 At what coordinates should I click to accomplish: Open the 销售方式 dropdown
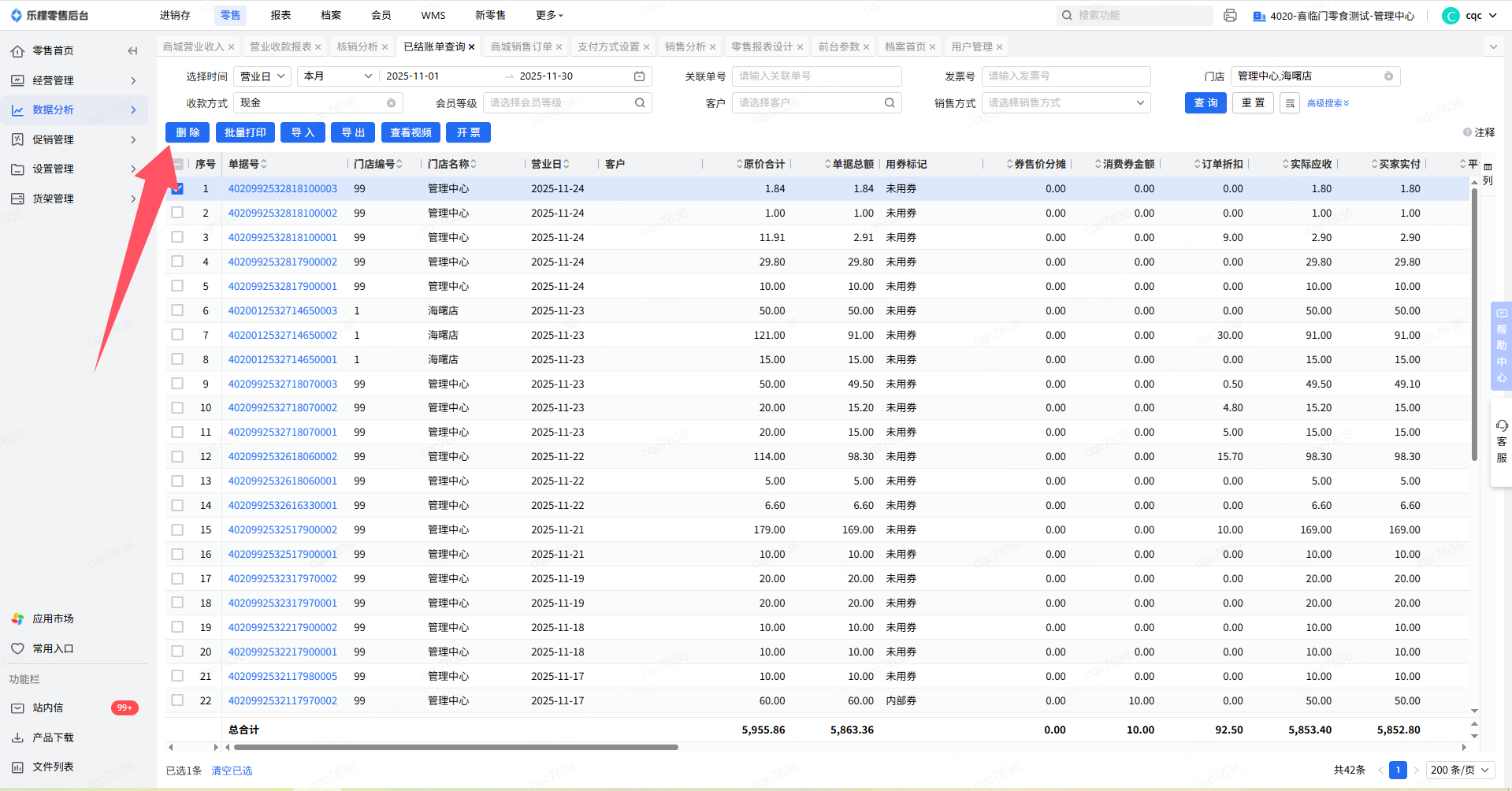point(1065,103)
